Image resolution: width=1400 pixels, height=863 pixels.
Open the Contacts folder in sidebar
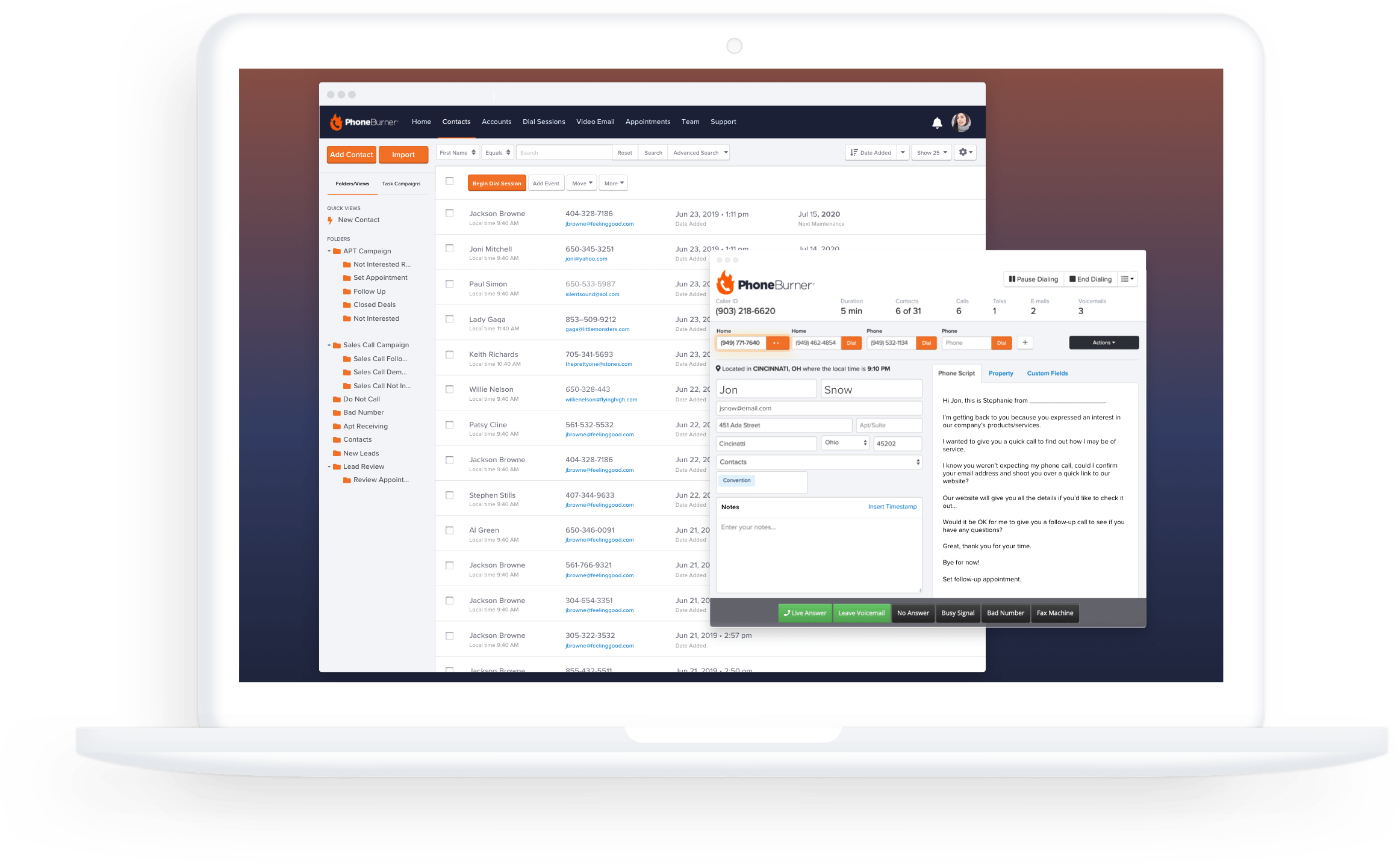(352, 439)
